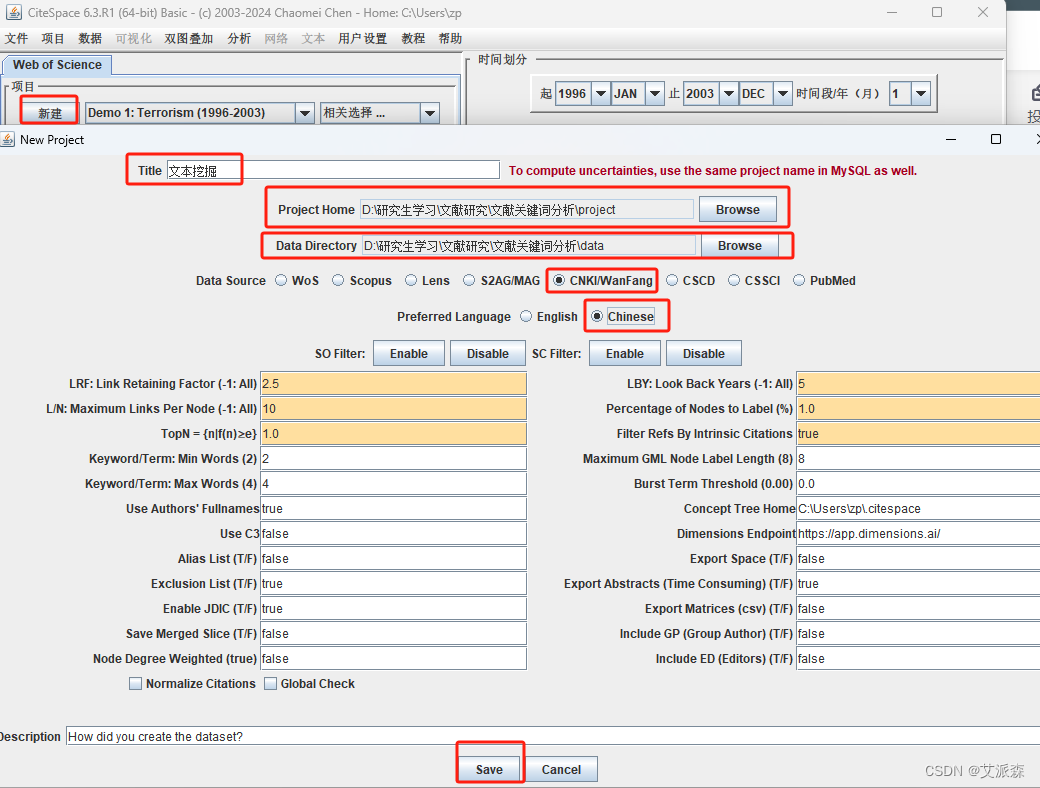Edit the Node Degree Weighted field
This screenshot has height=788, width=1040.
coord(393,659)
